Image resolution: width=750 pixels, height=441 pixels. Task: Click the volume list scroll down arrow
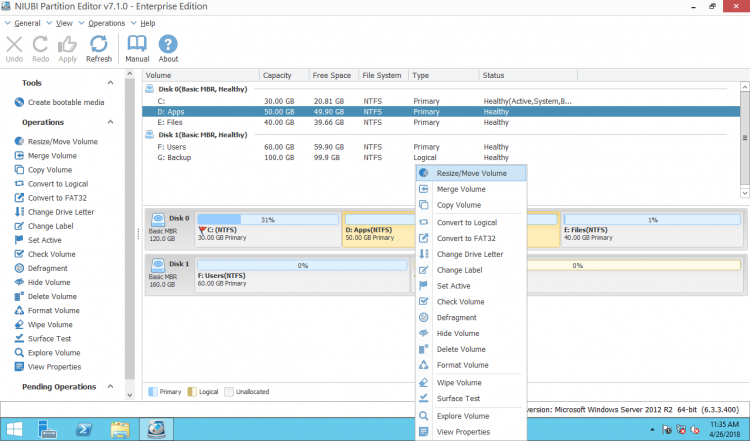[745, 193]
